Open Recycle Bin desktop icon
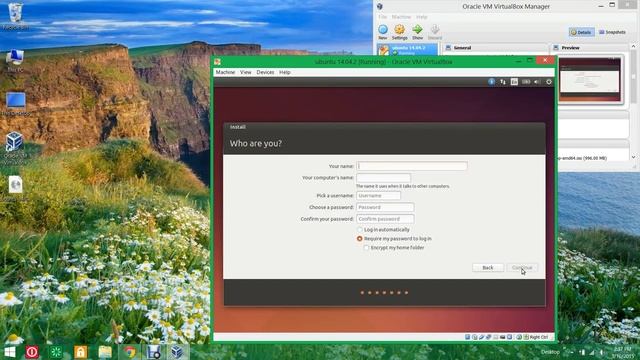 (x=16, y=16)
